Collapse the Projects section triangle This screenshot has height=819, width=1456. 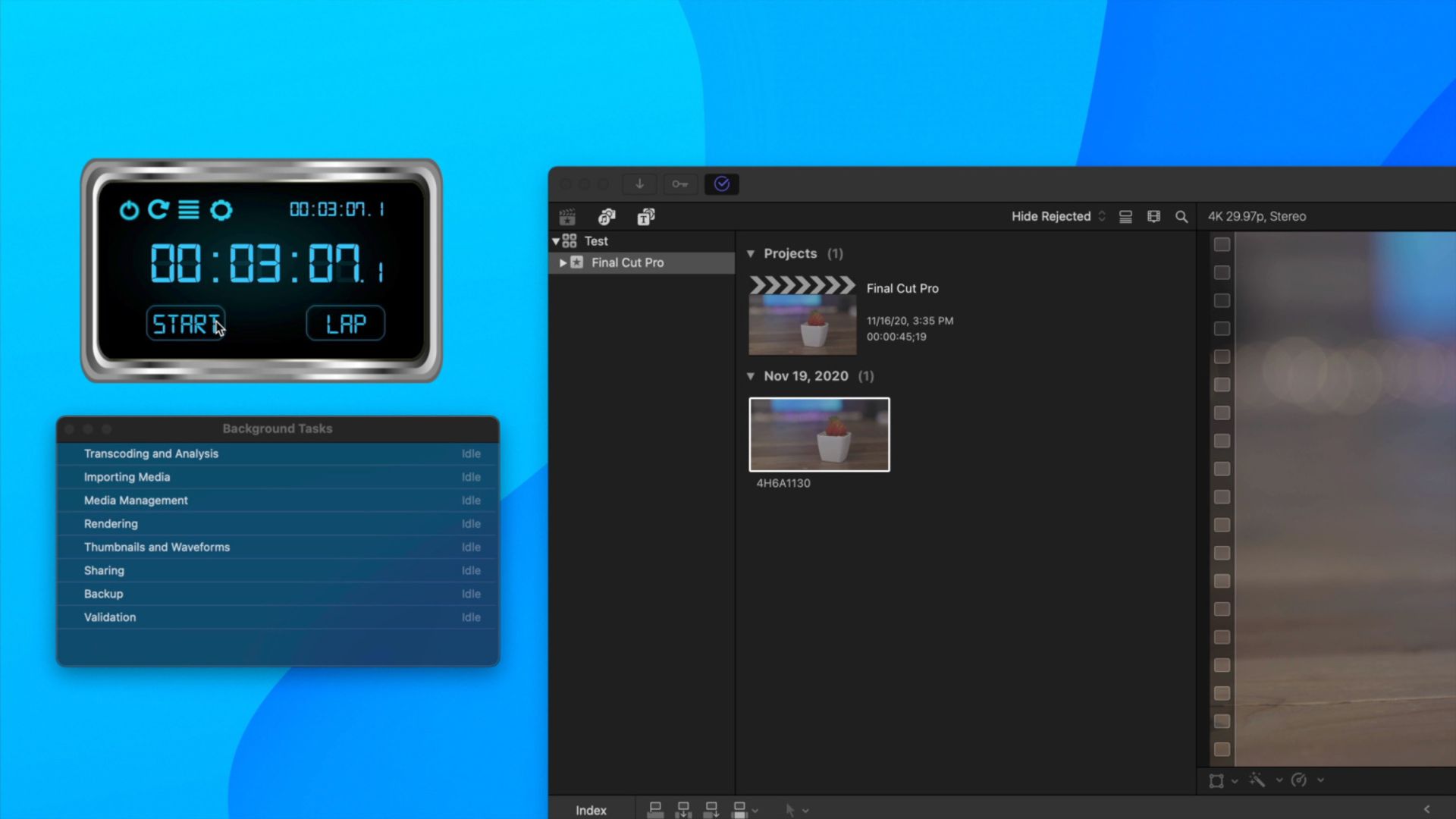[751, 254]
